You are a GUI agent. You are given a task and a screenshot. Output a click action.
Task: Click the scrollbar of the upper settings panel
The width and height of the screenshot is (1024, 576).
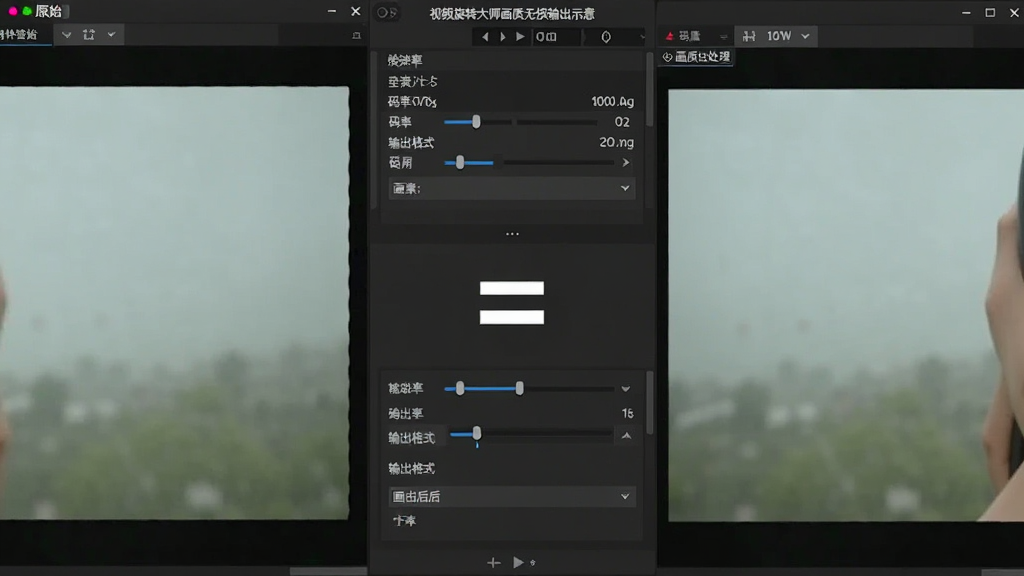[x=649, y=89]
